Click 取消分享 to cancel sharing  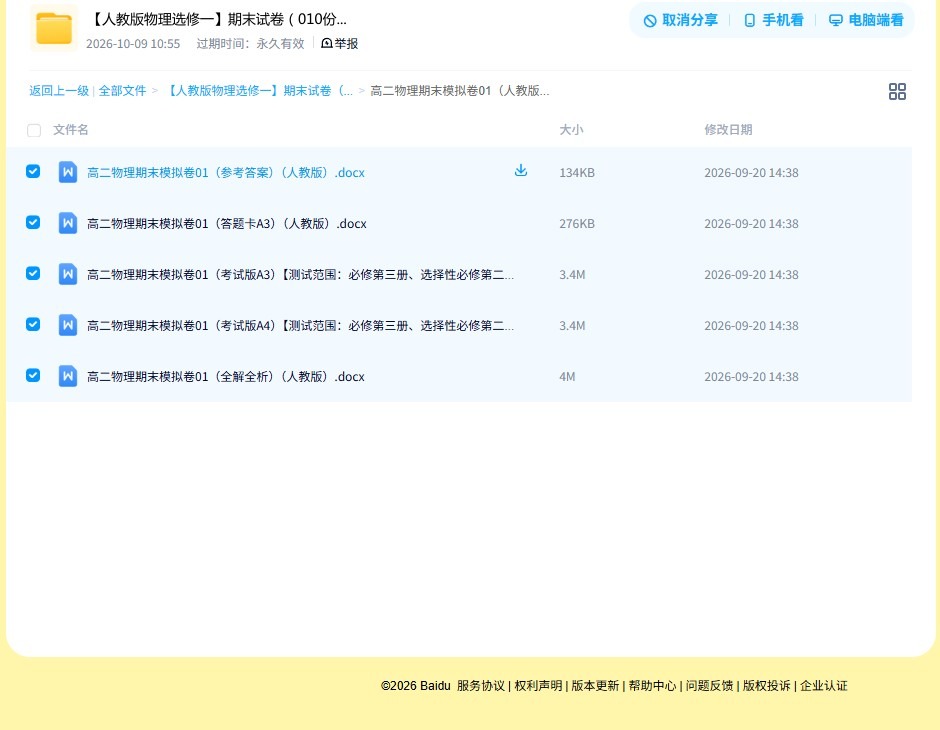(x=680, y=20)
